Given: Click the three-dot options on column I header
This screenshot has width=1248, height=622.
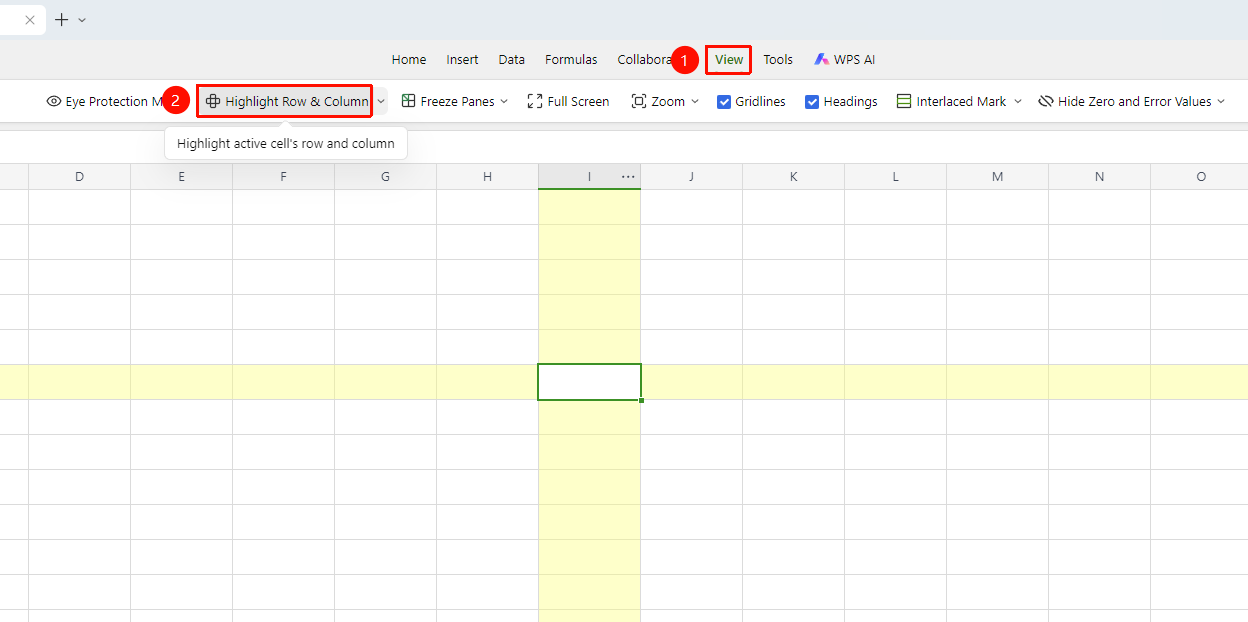Looking at the screenshot, I should [x=628, y=177].
